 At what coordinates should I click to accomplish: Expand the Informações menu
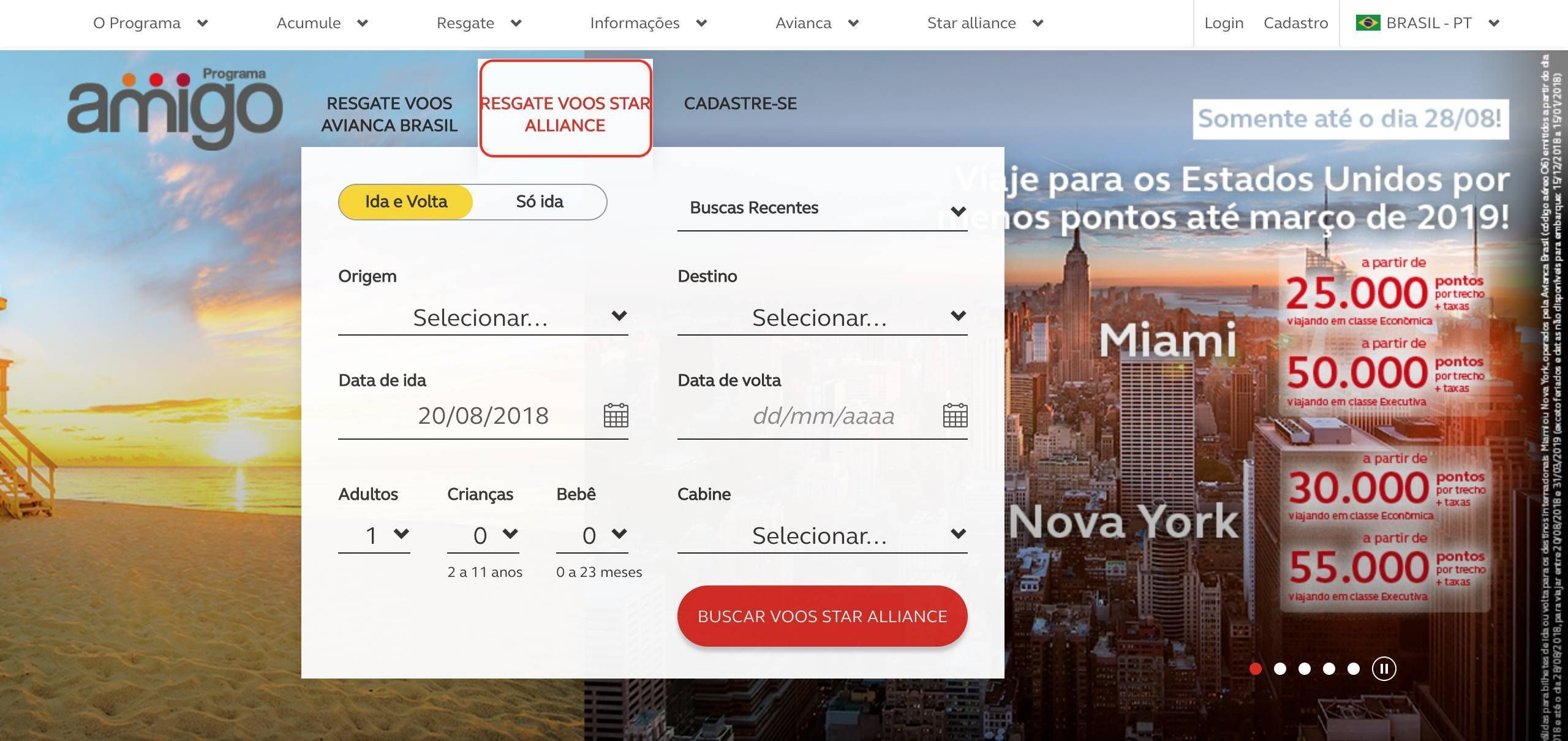tap(649, 23)
